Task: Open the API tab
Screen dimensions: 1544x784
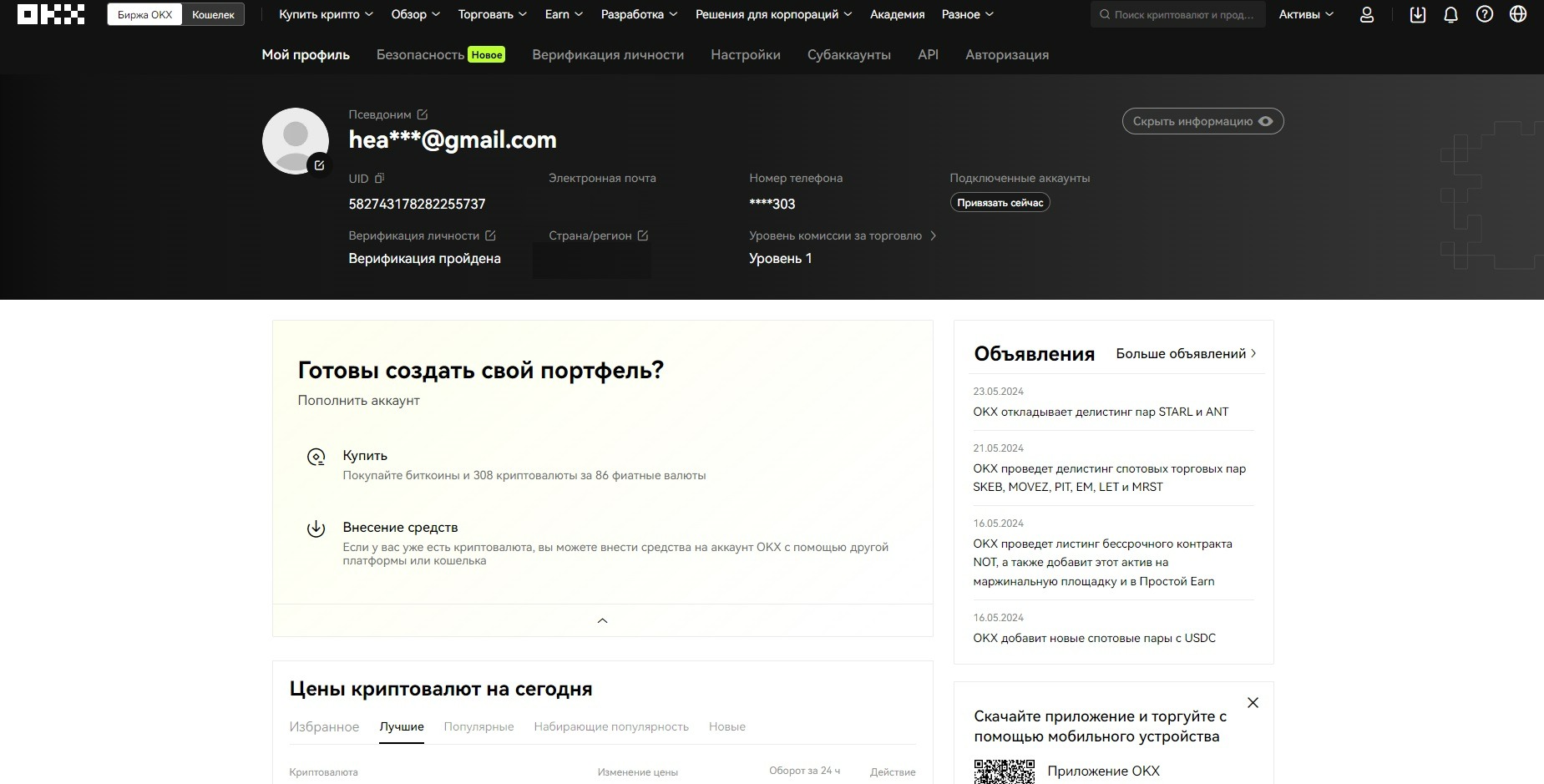Action: point(928,54)
